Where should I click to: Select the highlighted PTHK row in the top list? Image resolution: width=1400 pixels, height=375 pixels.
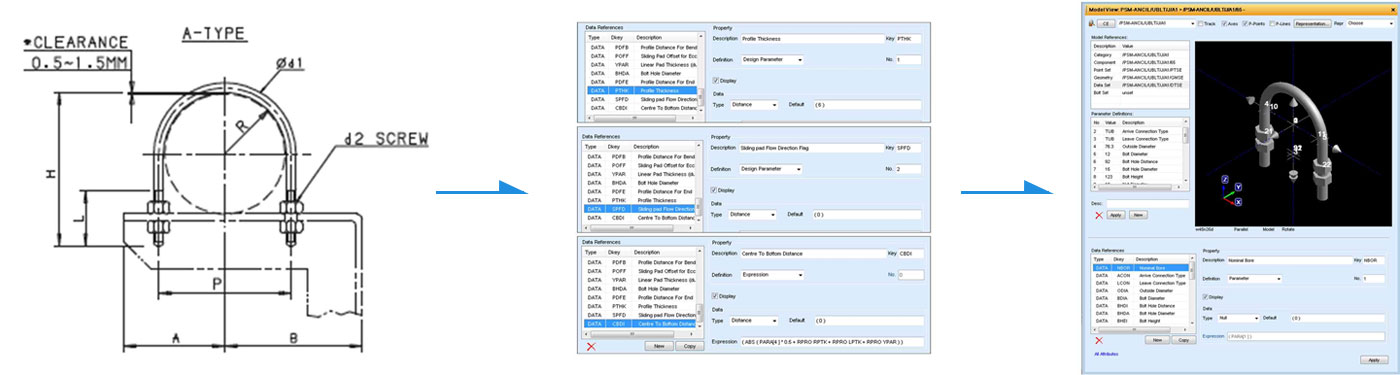642,90
